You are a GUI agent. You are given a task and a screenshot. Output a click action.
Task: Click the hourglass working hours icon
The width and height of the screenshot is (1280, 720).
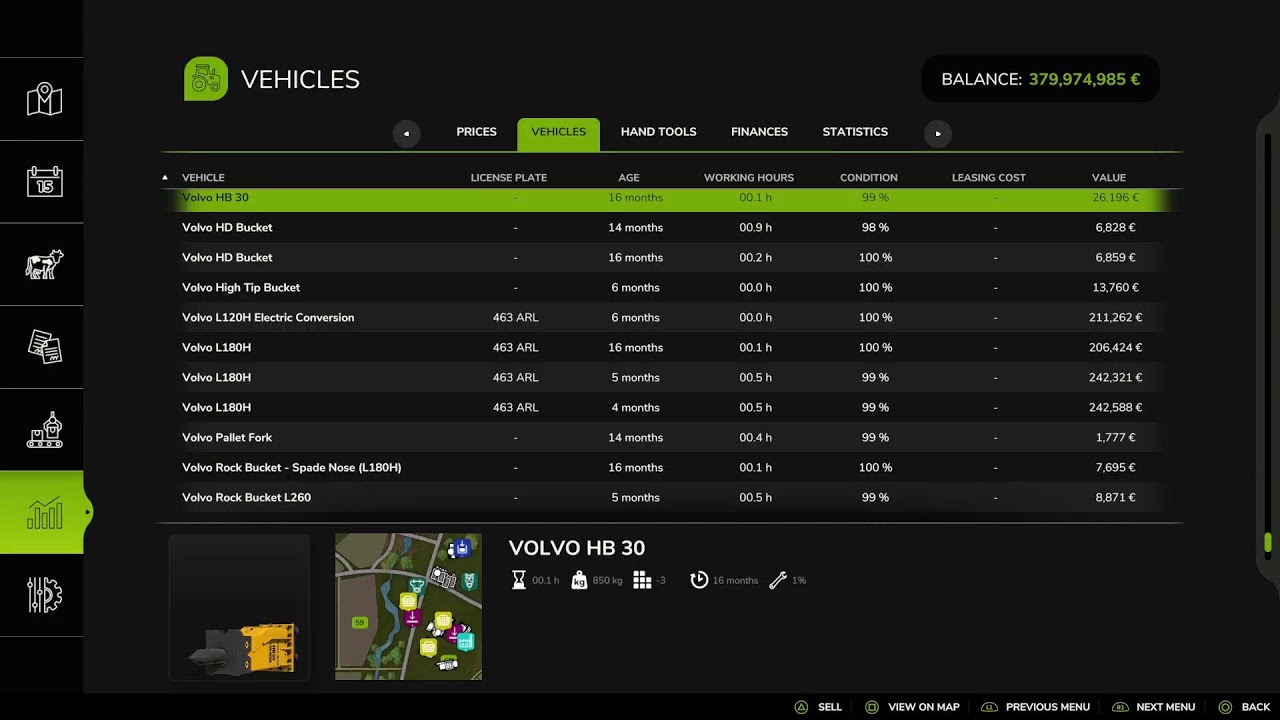click(518, 580)
